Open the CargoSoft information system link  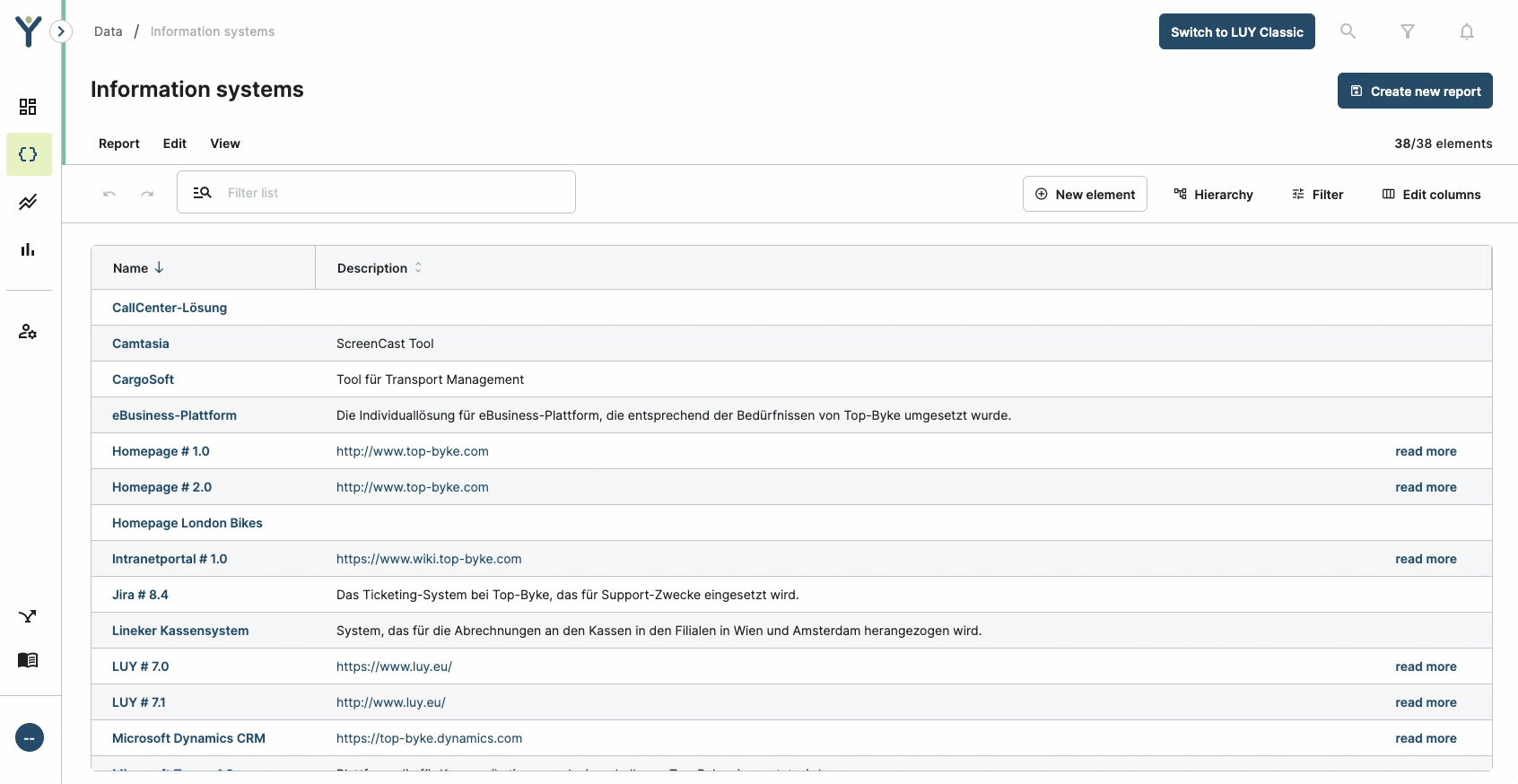coord(143,379)
